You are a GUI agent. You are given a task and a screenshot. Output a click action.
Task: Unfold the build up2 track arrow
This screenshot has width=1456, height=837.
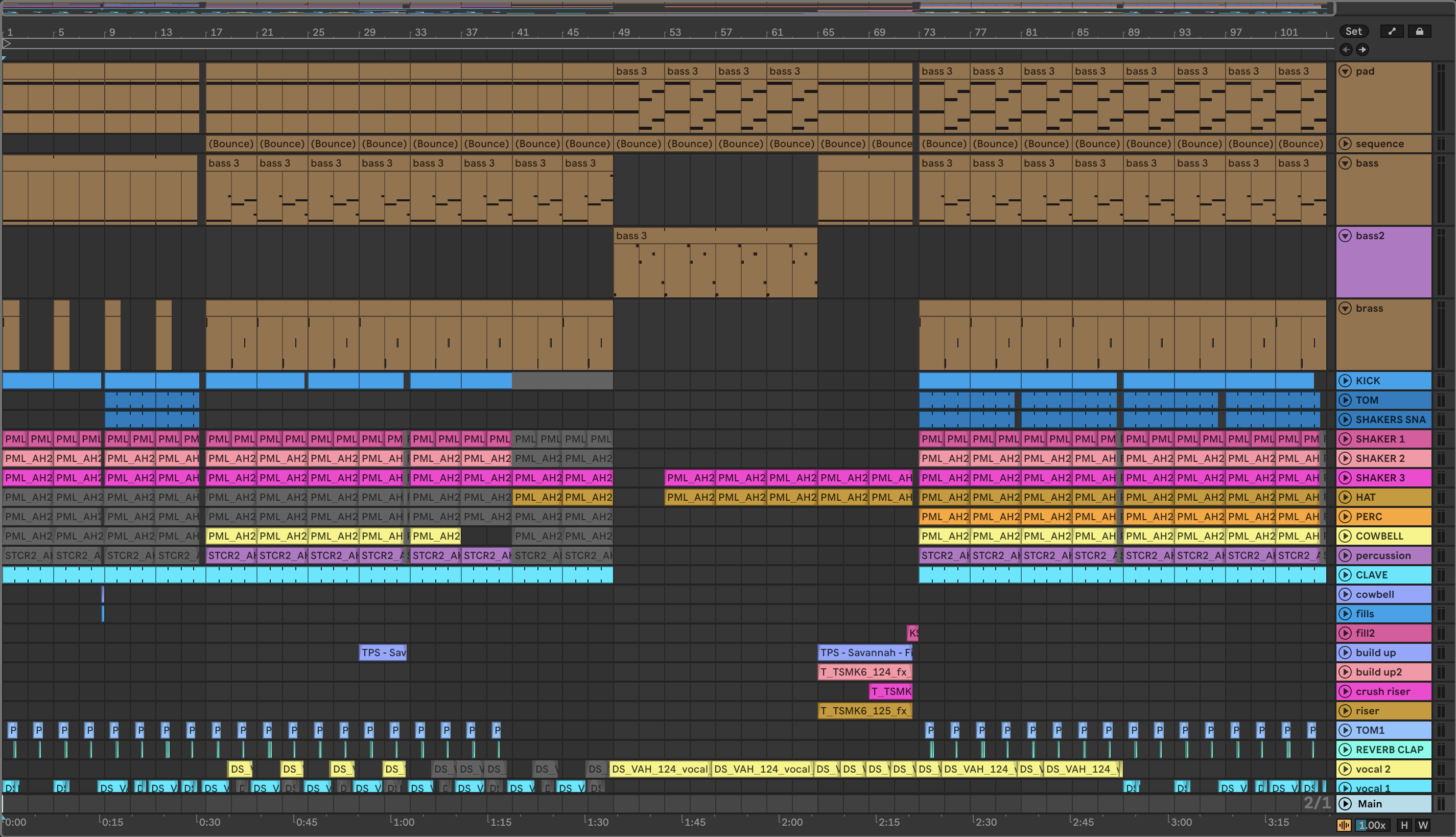(x=1345, y=672)
